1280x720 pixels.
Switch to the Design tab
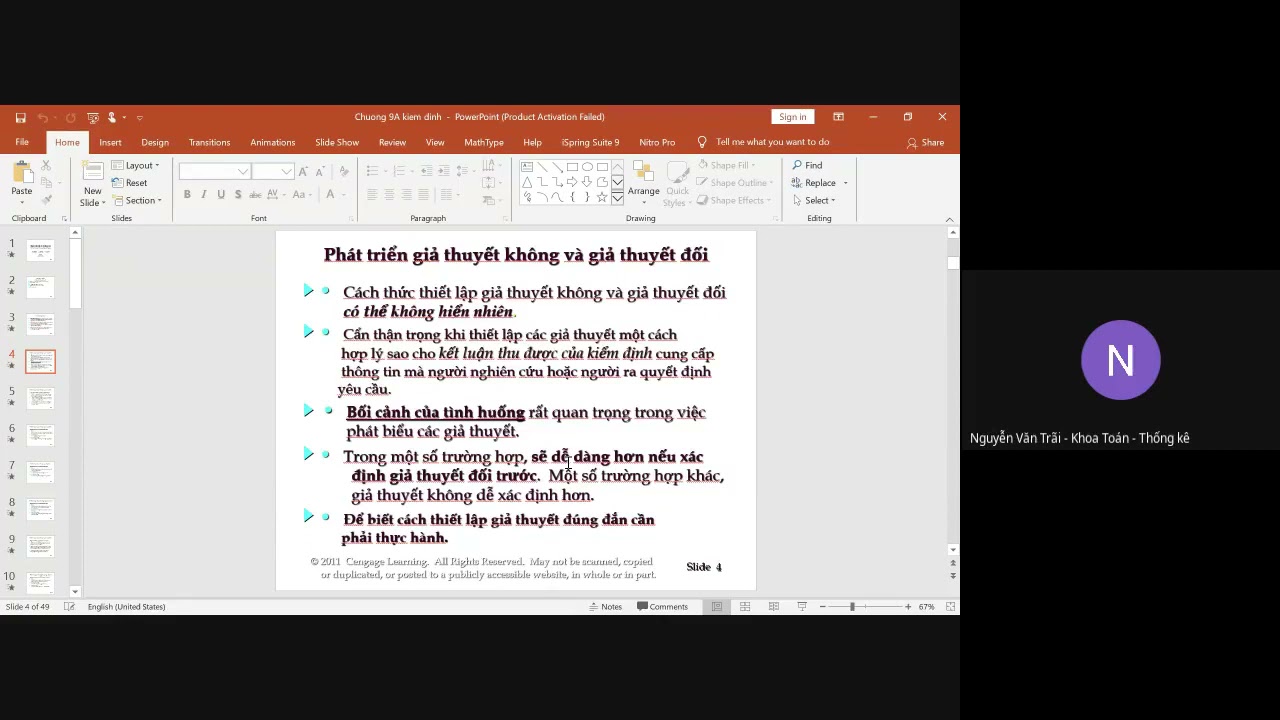coord(155,142)
